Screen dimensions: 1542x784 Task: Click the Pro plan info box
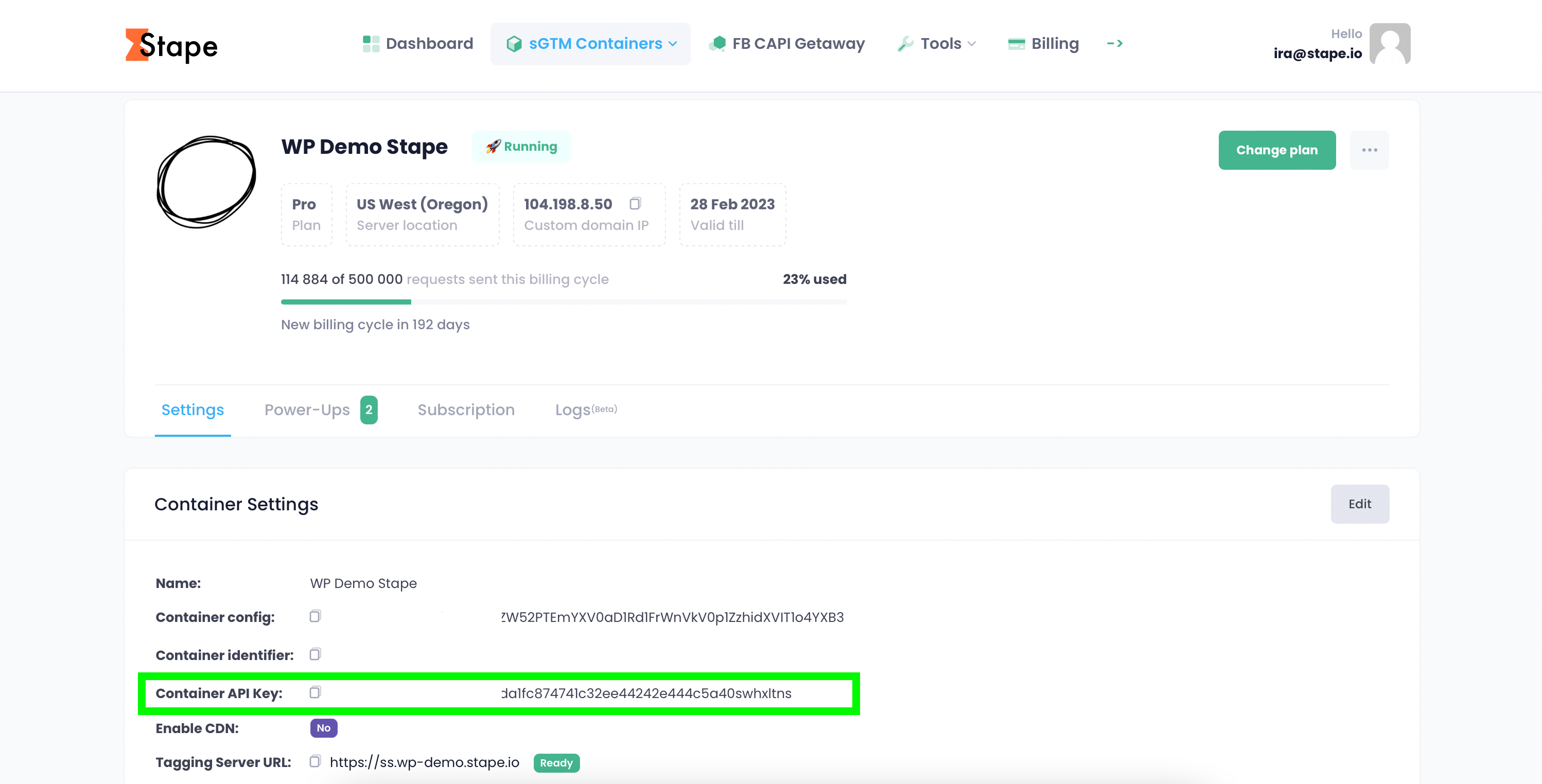tap(306, 215)
